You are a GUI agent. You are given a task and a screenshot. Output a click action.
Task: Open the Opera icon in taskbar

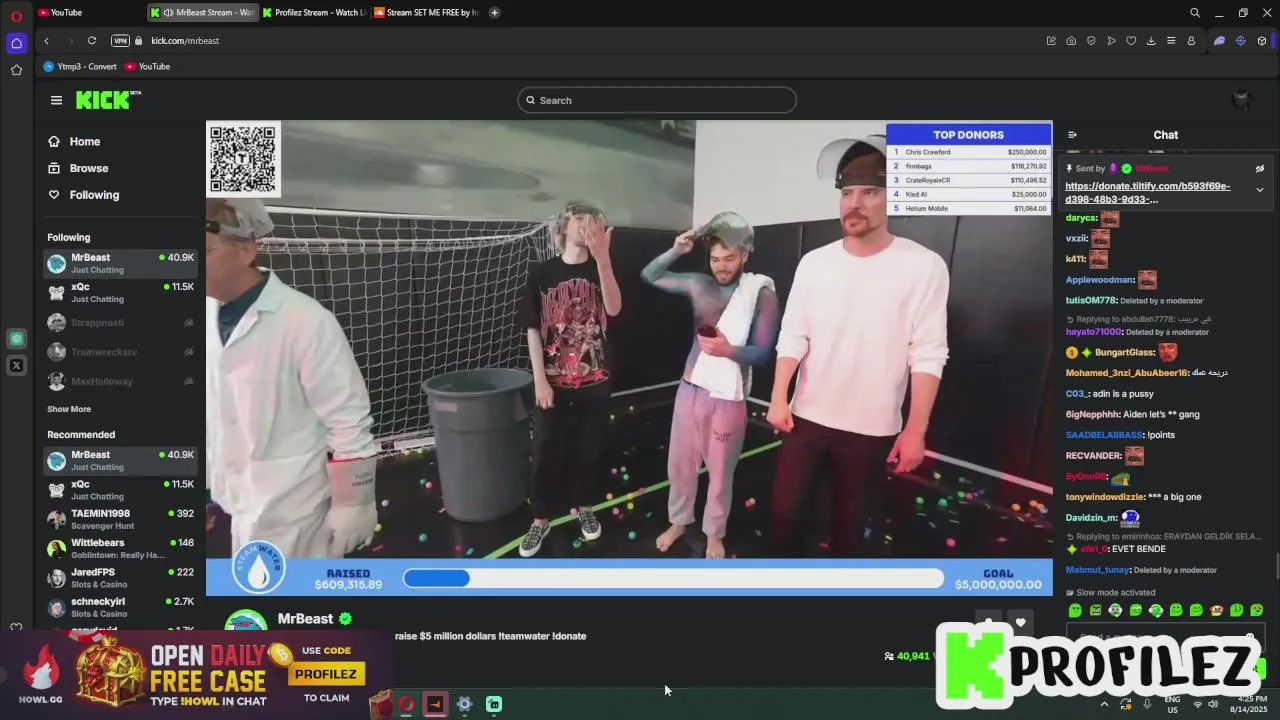[x=406, y=704]
